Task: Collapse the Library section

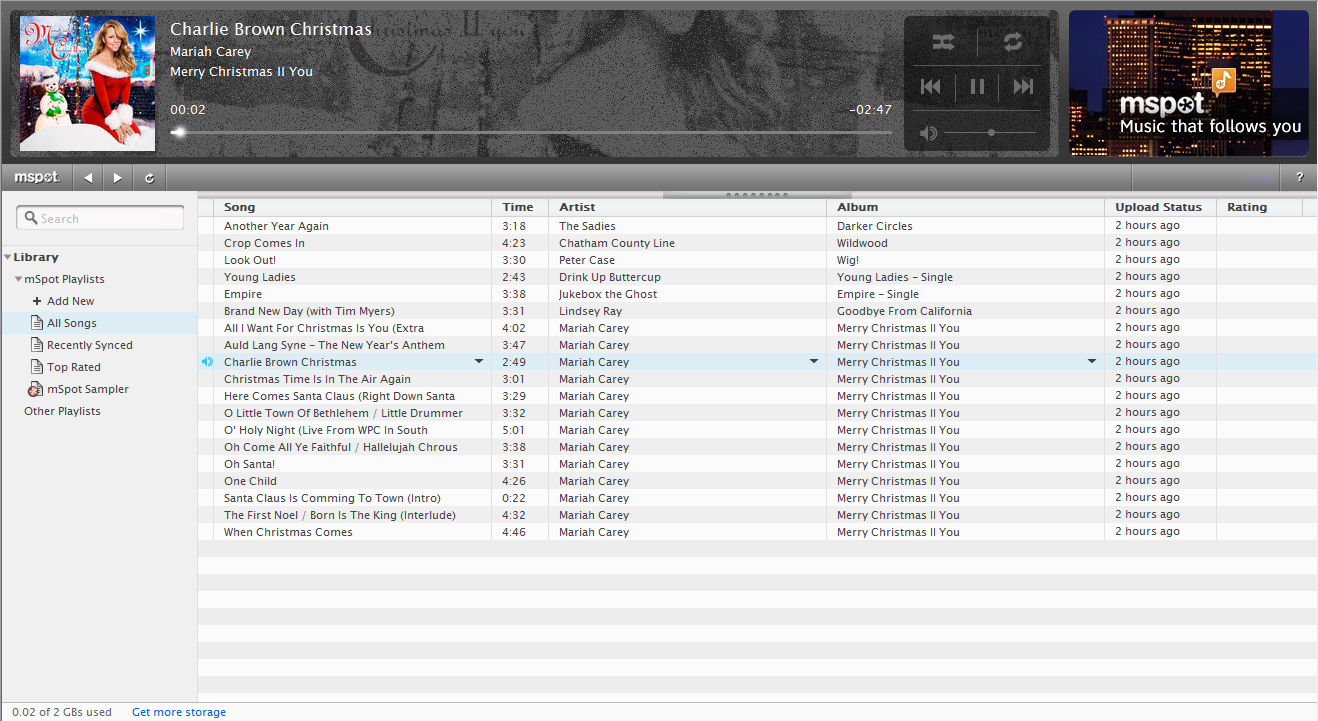Action: click(8, 257)
